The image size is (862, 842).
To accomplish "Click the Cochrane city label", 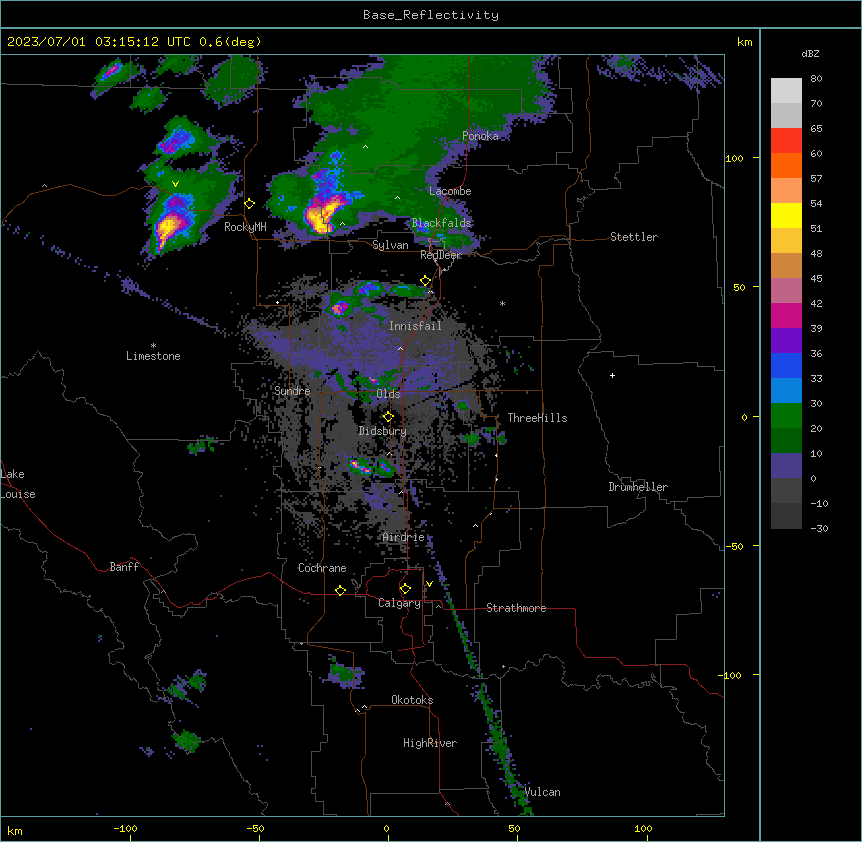I will pyautogui.click(x=322, y=568).
